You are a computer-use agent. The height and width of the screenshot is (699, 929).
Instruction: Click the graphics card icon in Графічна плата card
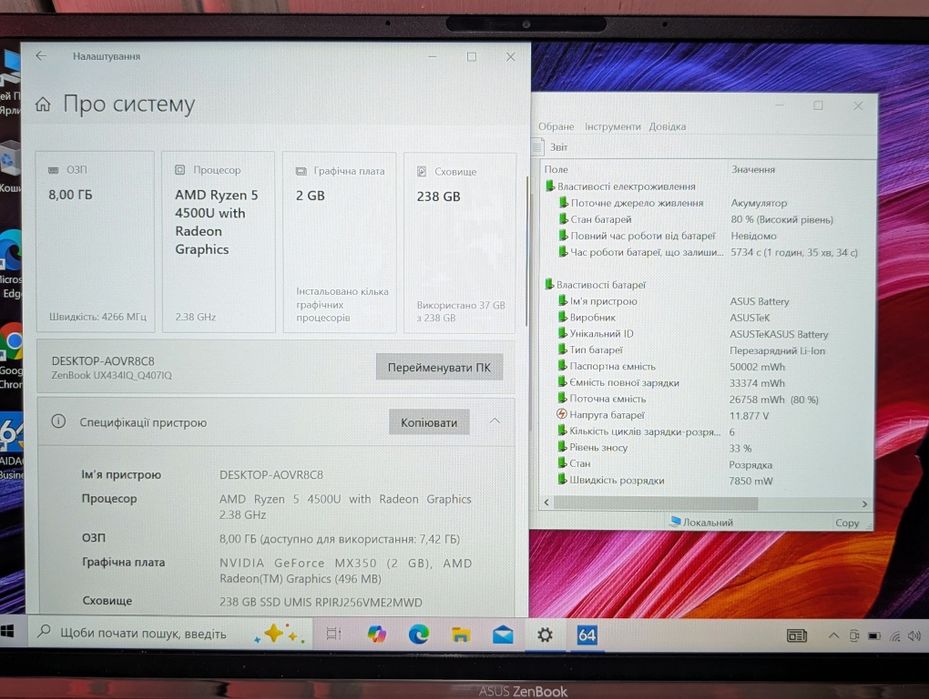(x=301, y=171)
